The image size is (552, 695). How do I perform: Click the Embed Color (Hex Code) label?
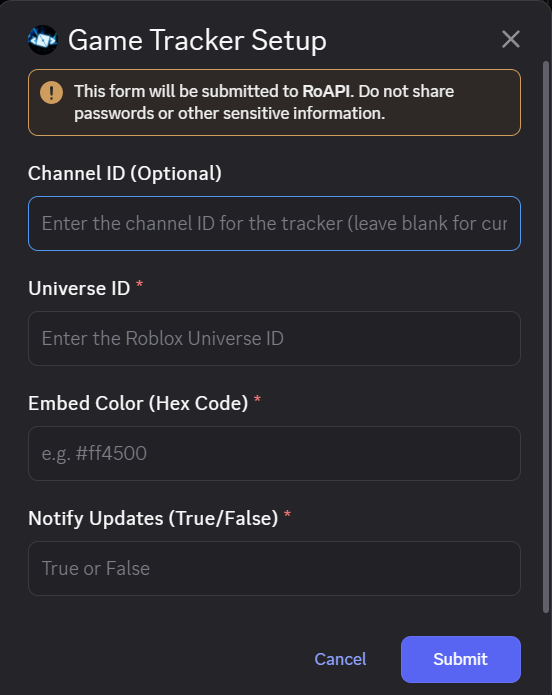pyautogui.click(x=138, y=403)
